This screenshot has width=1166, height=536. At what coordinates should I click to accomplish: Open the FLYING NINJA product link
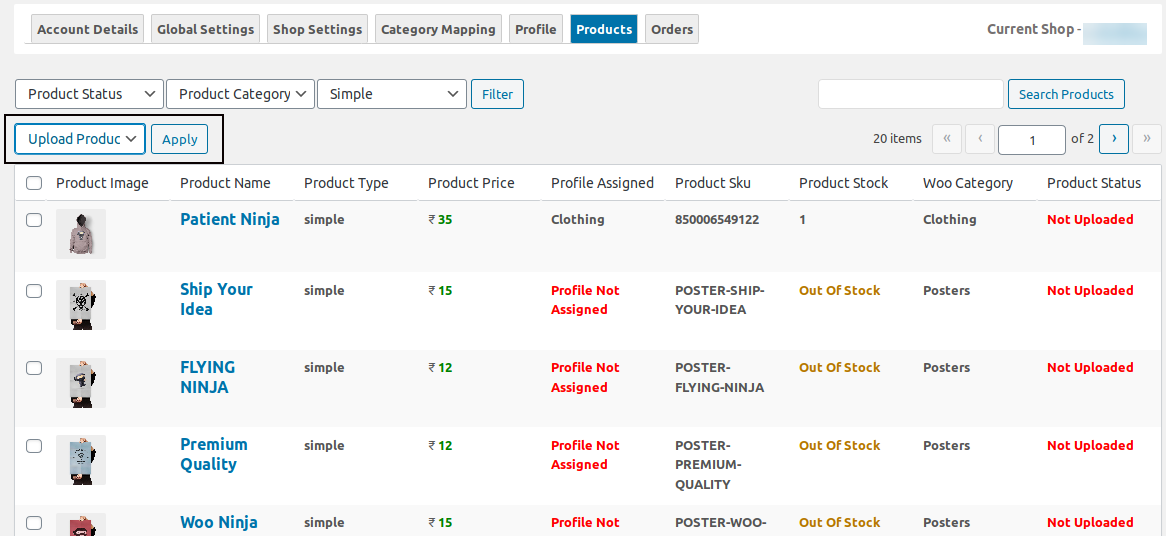click(207, 377)
